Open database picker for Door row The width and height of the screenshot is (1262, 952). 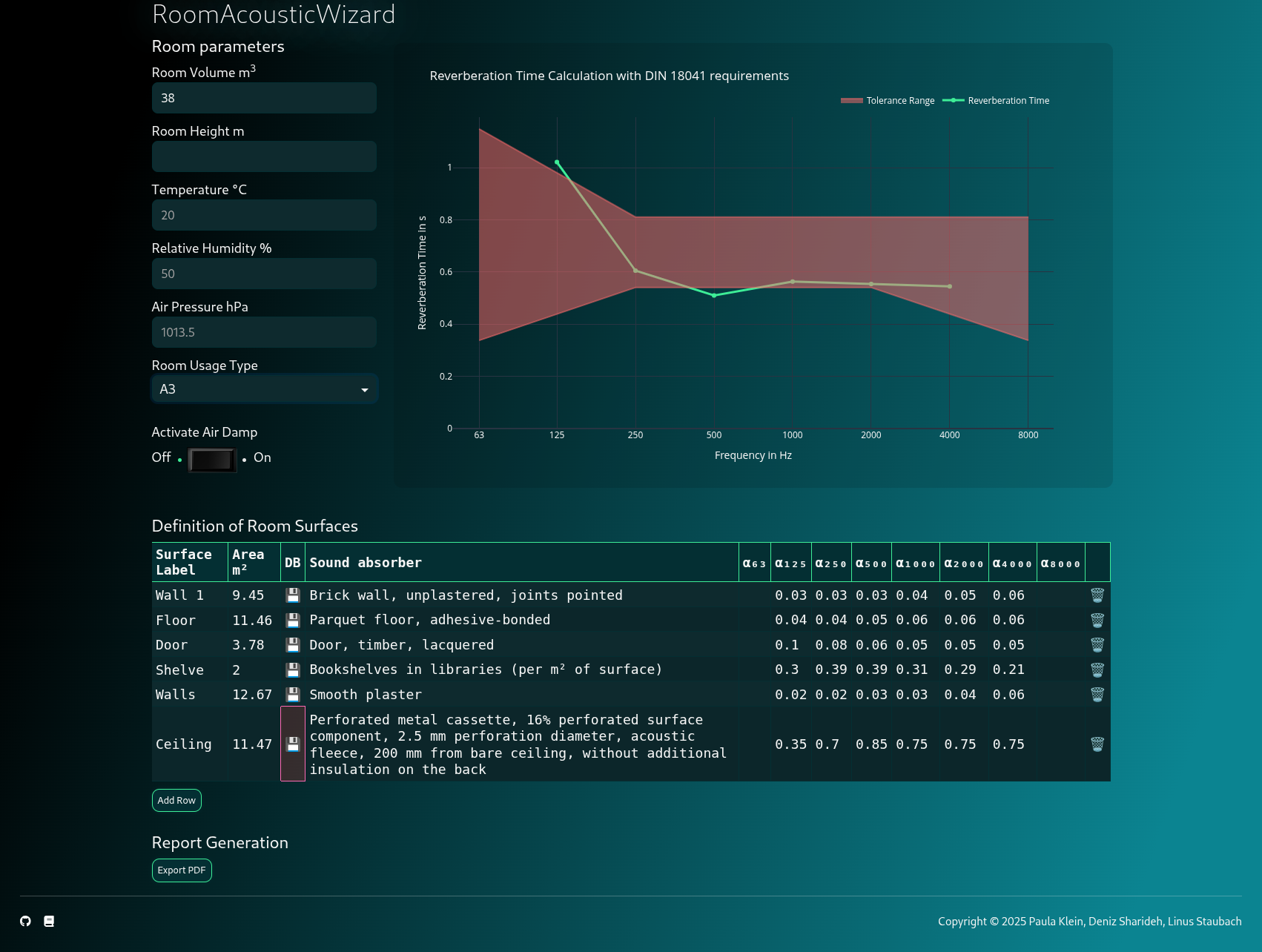tap(293, 645)
